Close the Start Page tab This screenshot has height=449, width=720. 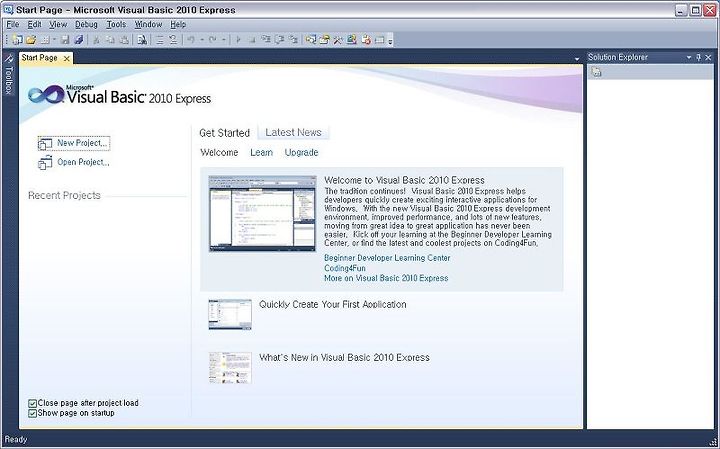pos(67,58)
